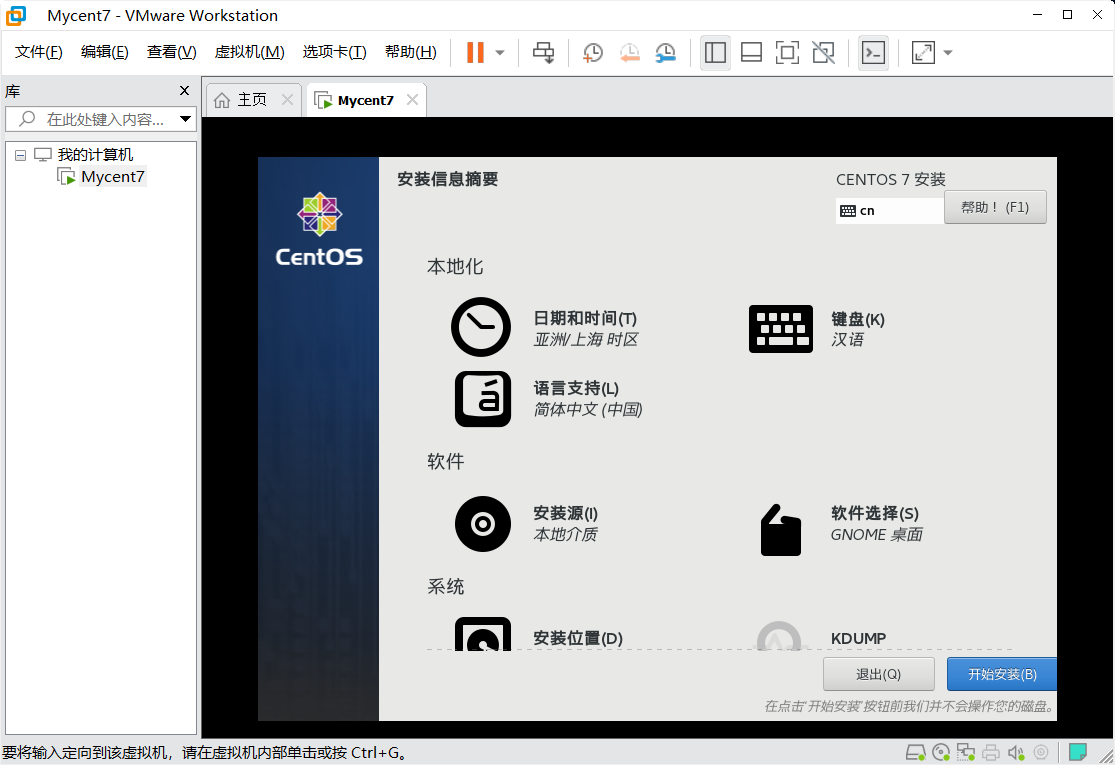
Task: Close the Mycent7 tab
Action: (x=412, y=100)
